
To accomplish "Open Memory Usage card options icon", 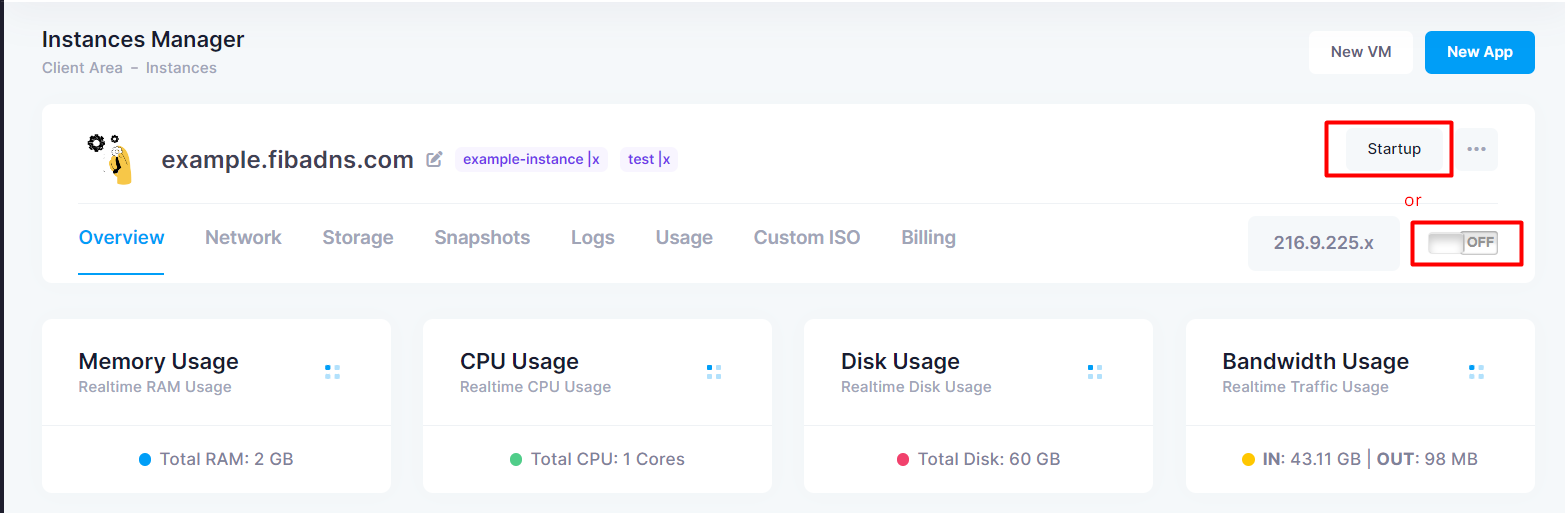I will point(333,372).
